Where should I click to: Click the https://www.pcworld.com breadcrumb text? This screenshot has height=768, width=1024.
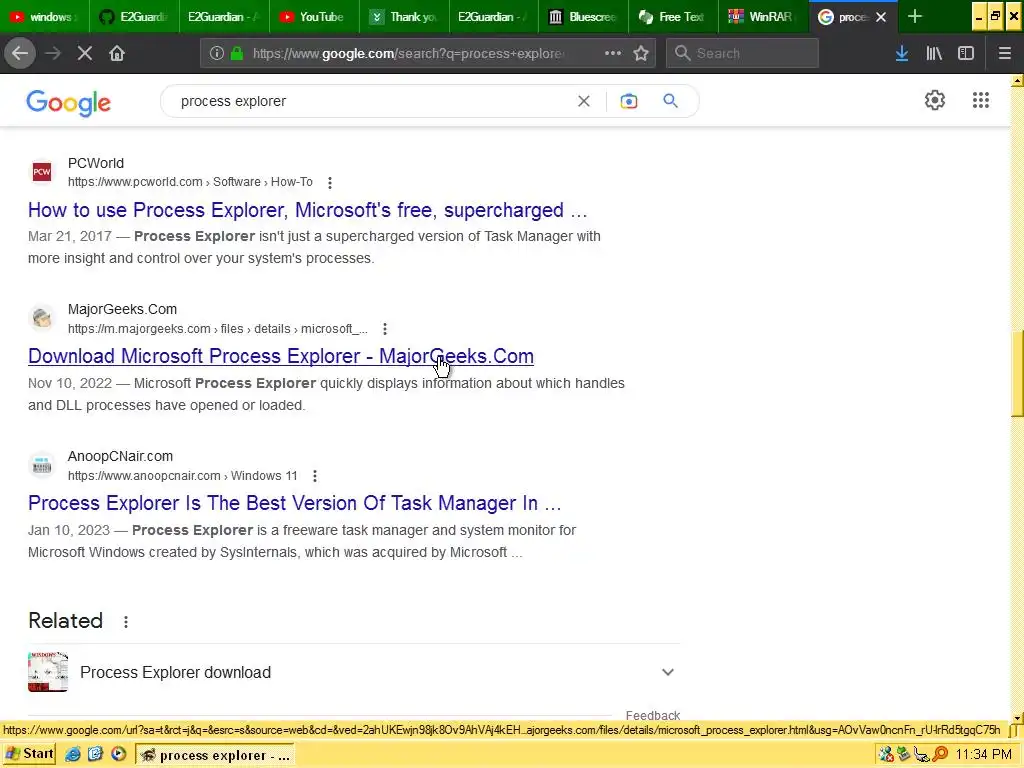point(135,182)
